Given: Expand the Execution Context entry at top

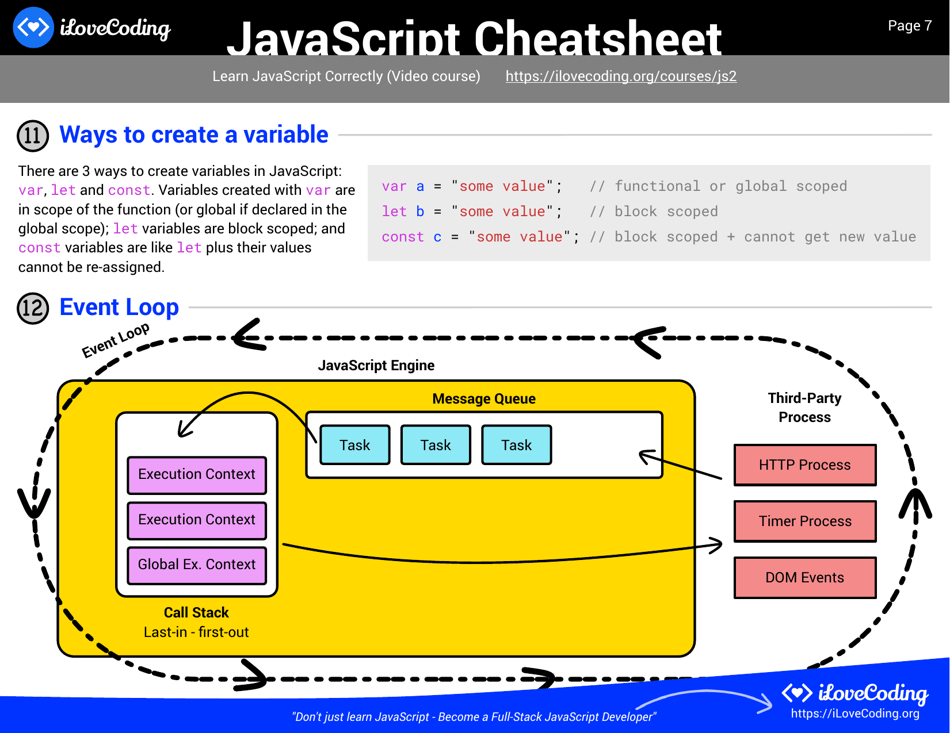Looking at the screenshot, I should (x=196, y=475).
